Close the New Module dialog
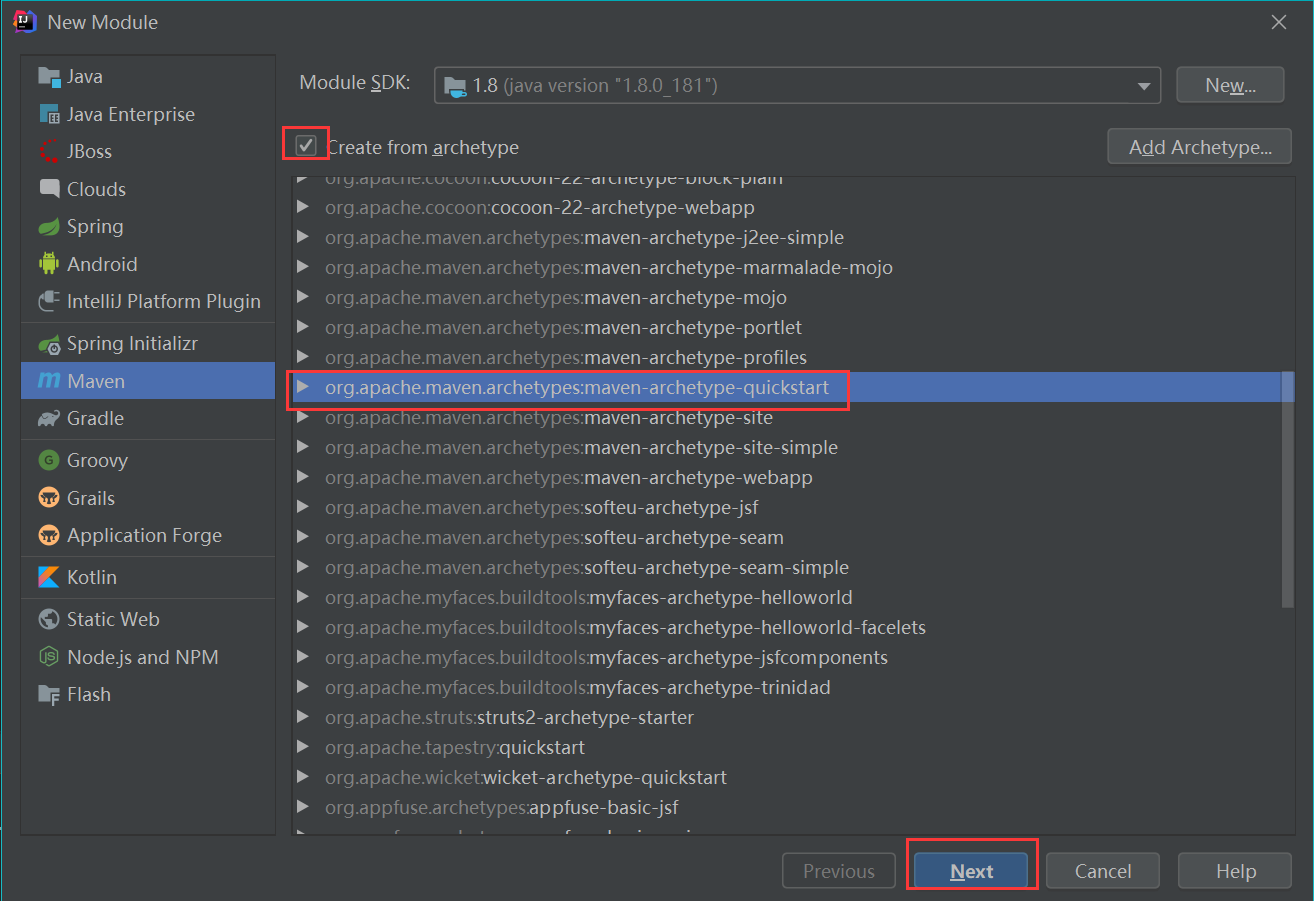This screenshot has height=901, width=1314. [1279, 22]
